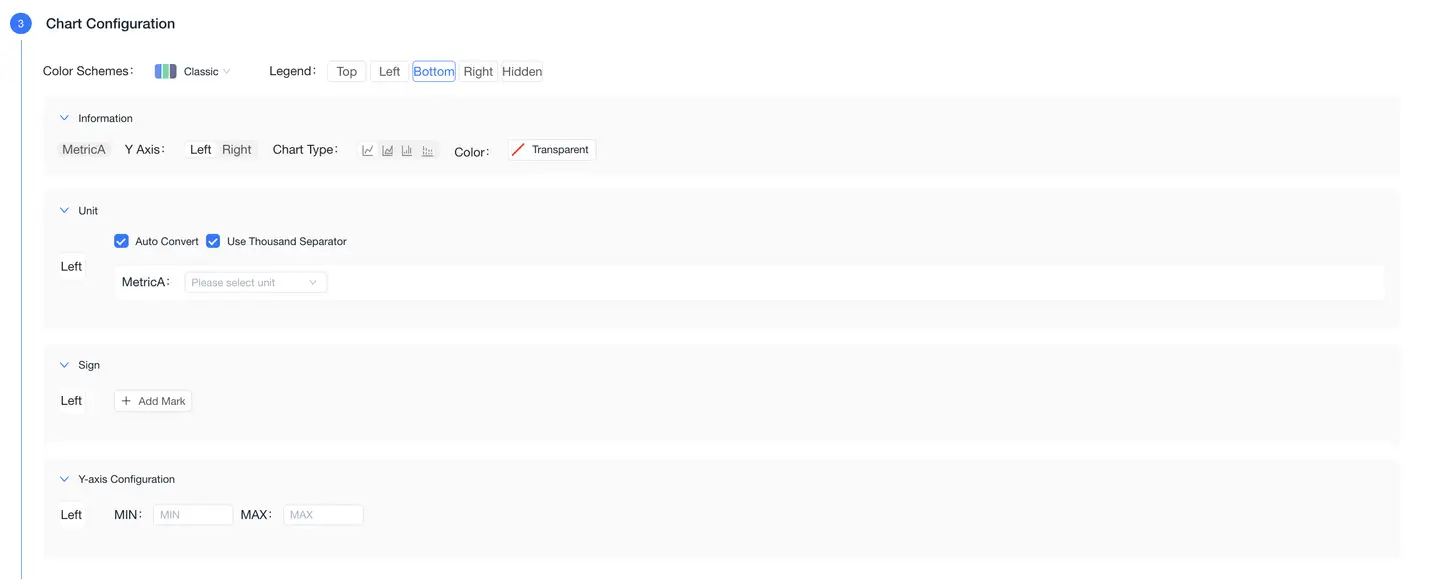The height and width of the screenshot is (587, 1440).
Task: Select the bar chart type icon
Action: [x=407, y=151]
